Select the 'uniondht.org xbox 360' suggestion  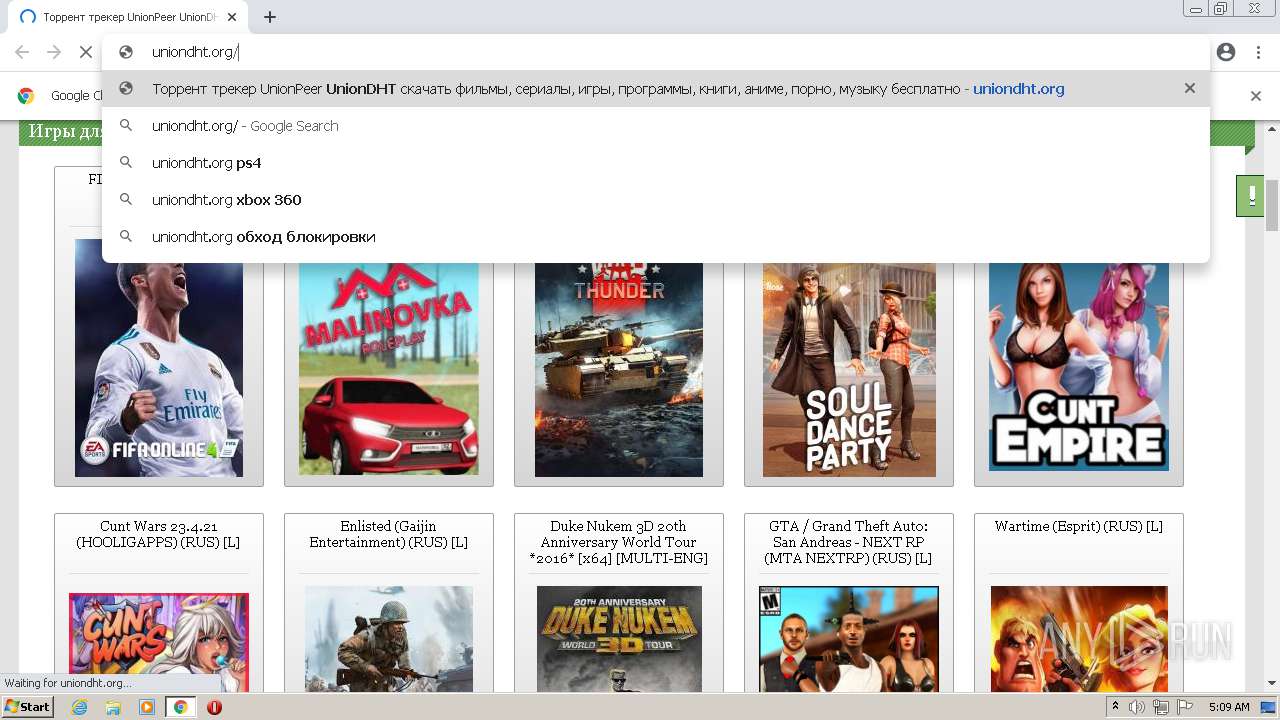(x=655, y=200)
